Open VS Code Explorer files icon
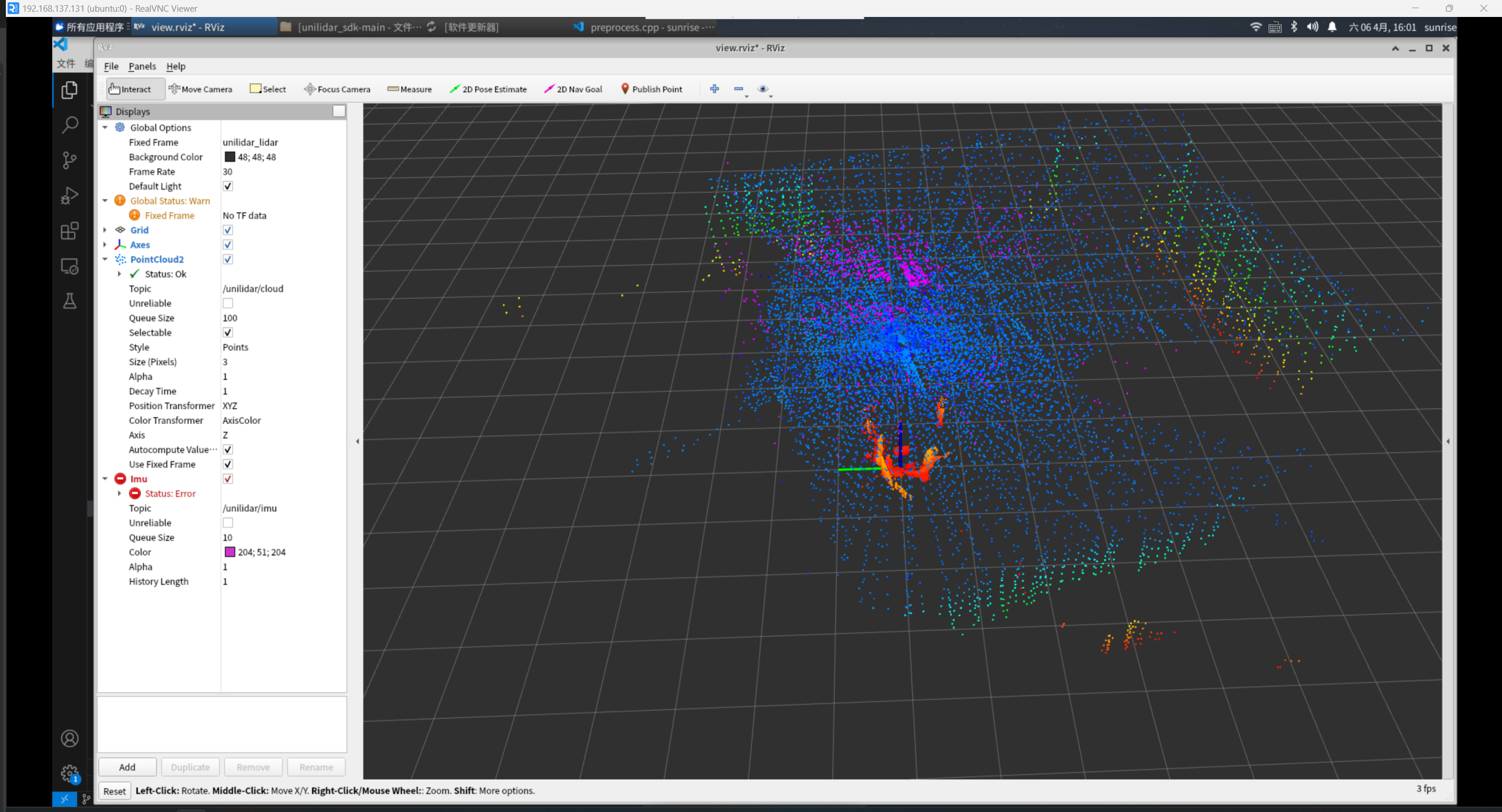1502x812 pixels. (x=70, y=89)
